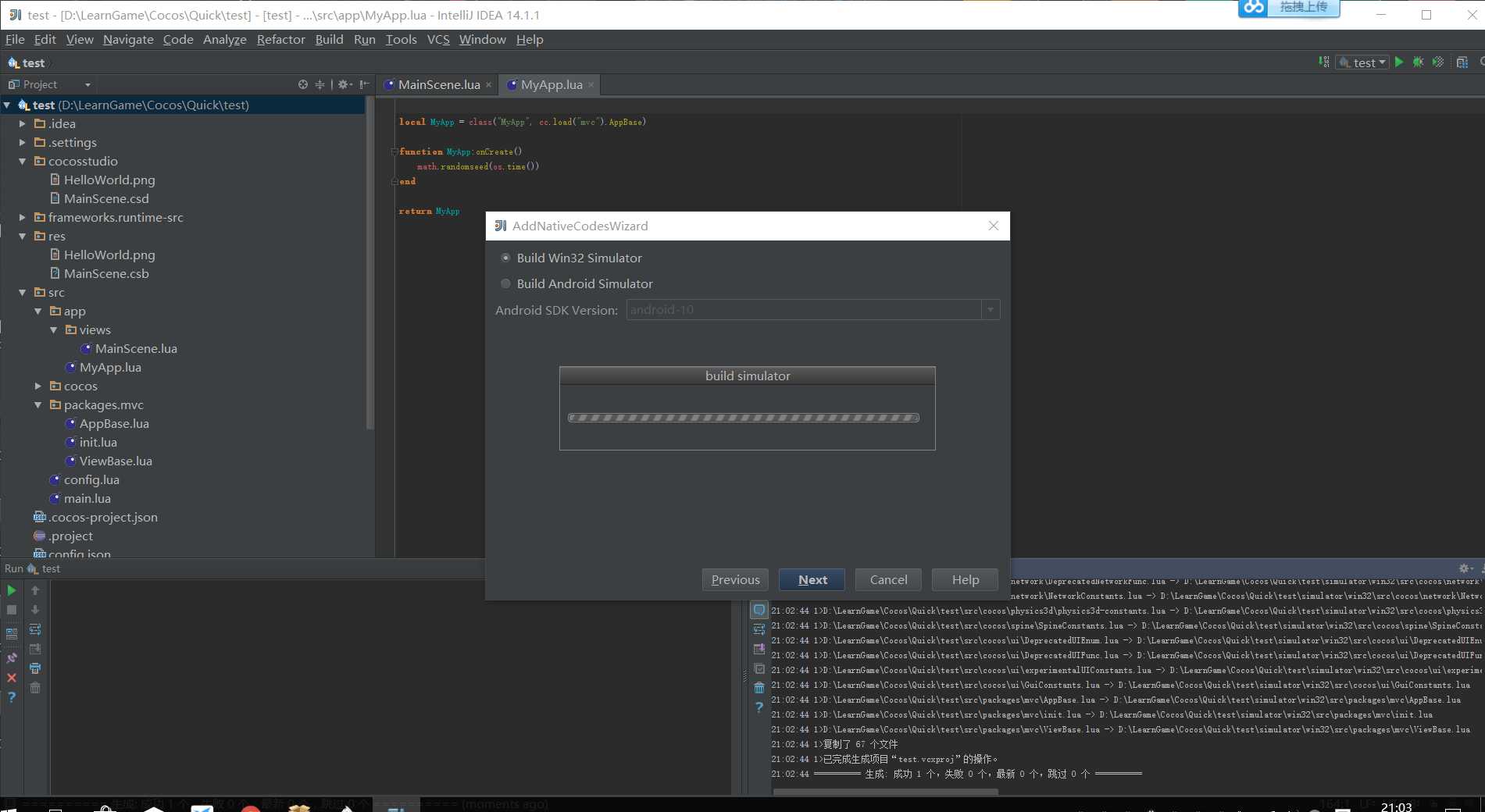Expand the .idea folder

tap(23, 123)
